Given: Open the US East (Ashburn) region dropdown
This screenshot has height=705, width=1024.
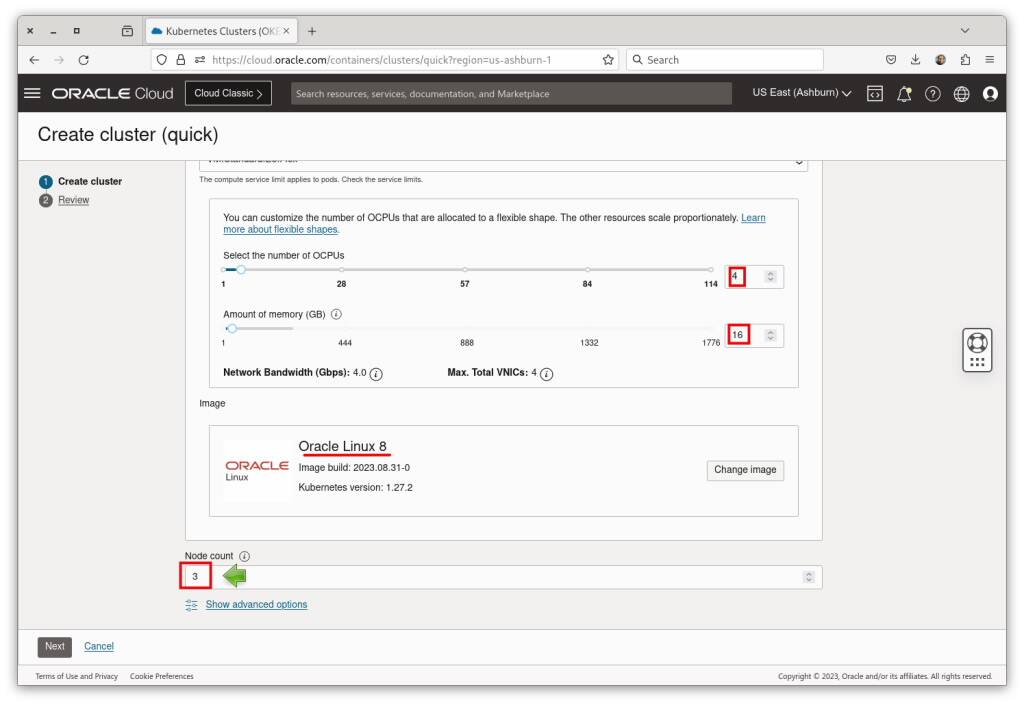Looking at the screenshot, I should 801,93.
